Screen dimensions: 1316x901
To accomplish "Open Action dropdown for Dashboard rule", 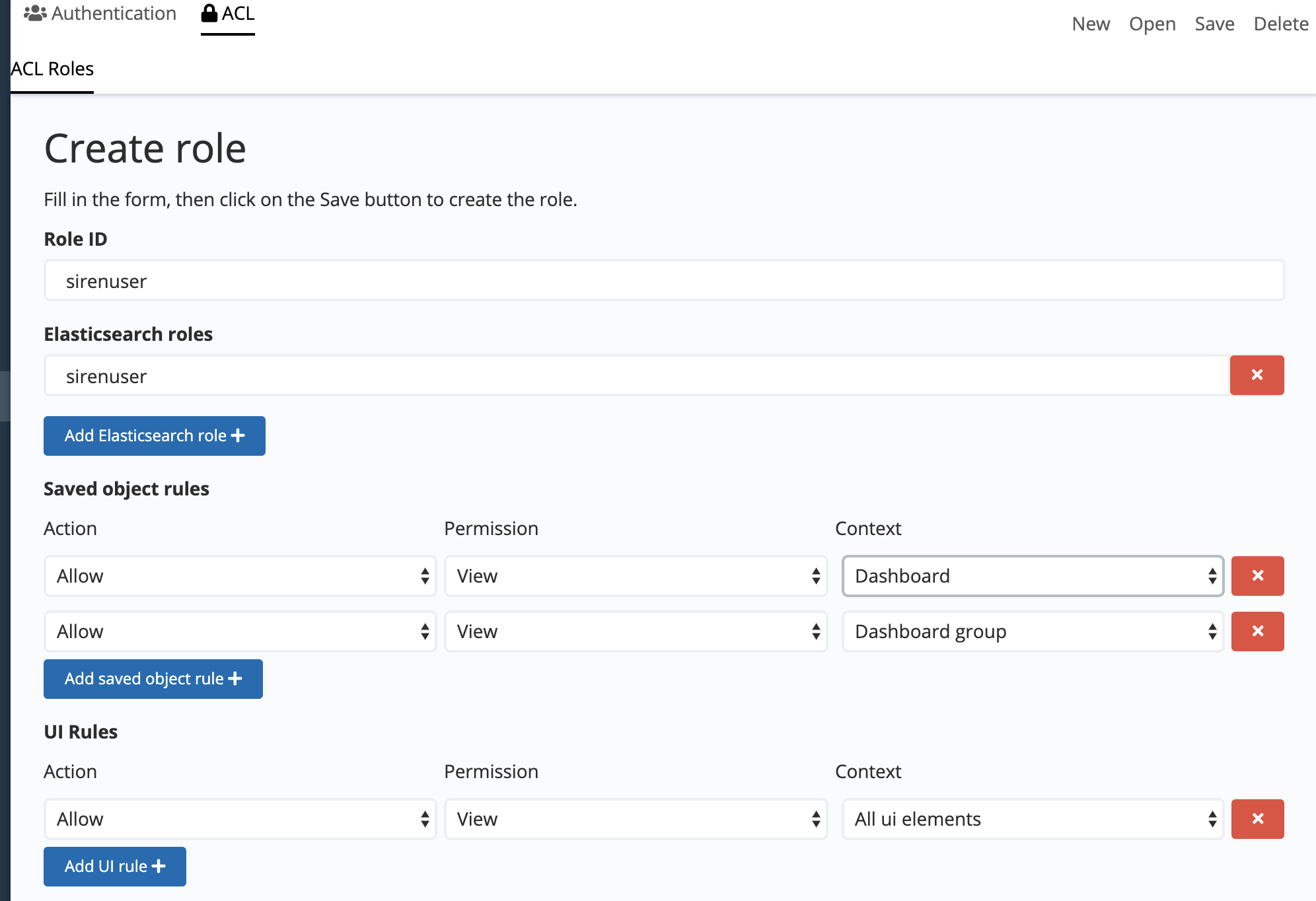I will (x=240, y=576).
